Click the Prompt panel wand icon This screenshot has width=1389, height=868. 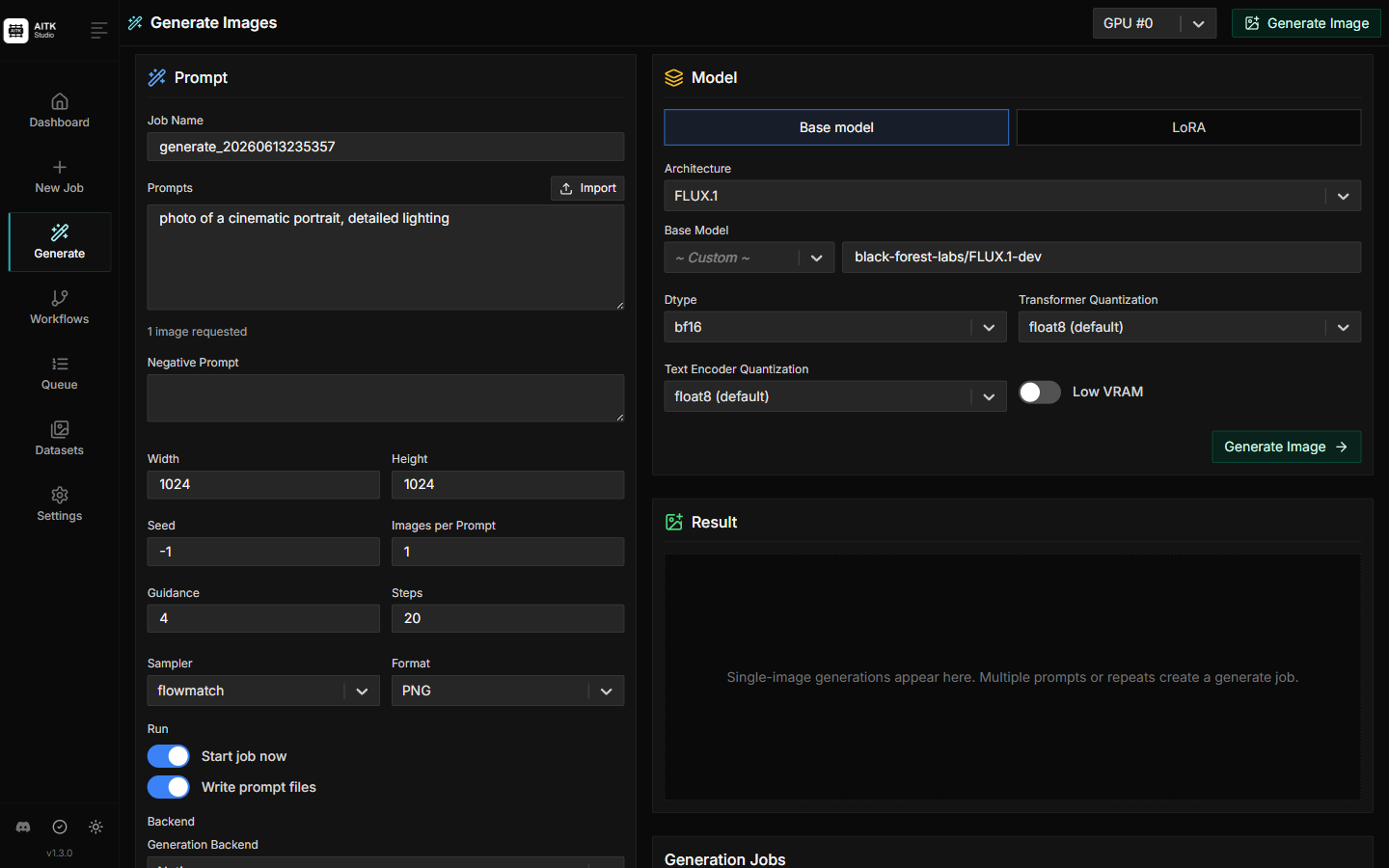pos(157,78)
